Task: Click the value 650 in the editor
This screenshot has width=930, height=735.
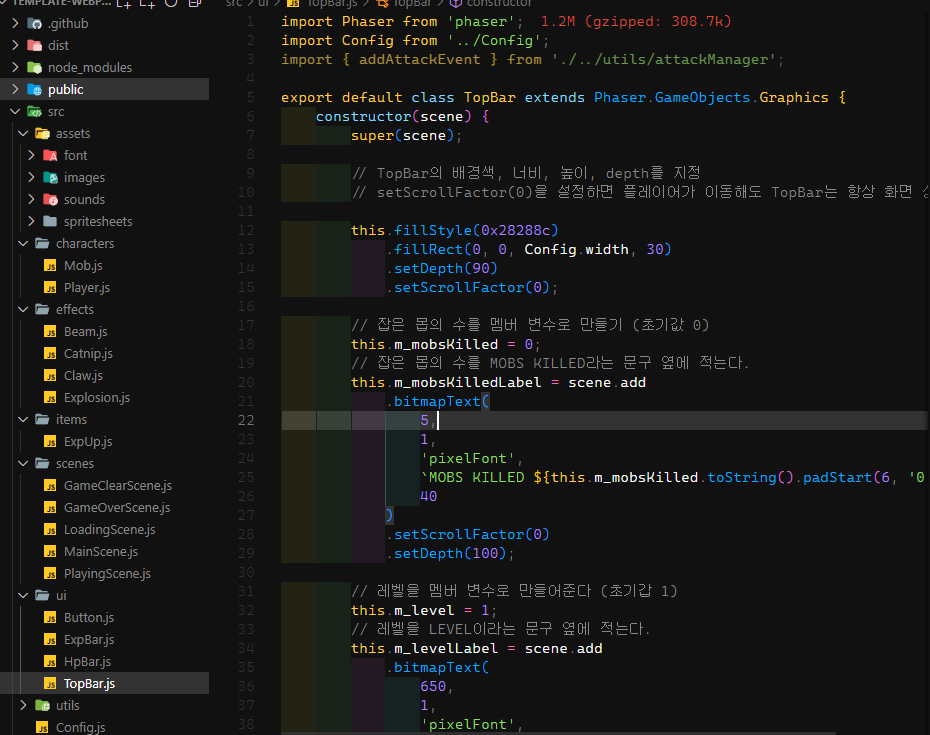Action: coord(433,686)
